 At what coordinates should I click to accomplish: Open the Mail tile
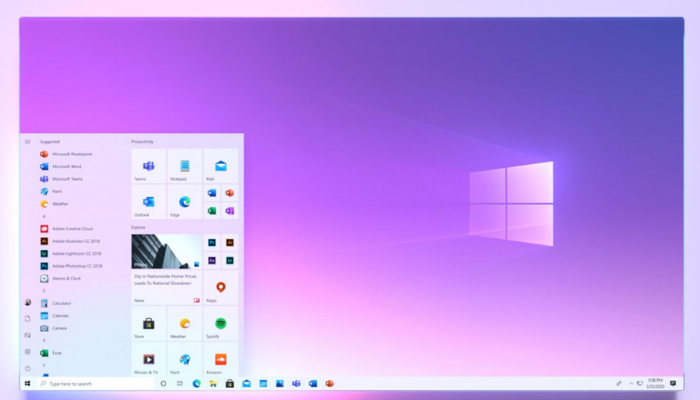tap(221, 166)
